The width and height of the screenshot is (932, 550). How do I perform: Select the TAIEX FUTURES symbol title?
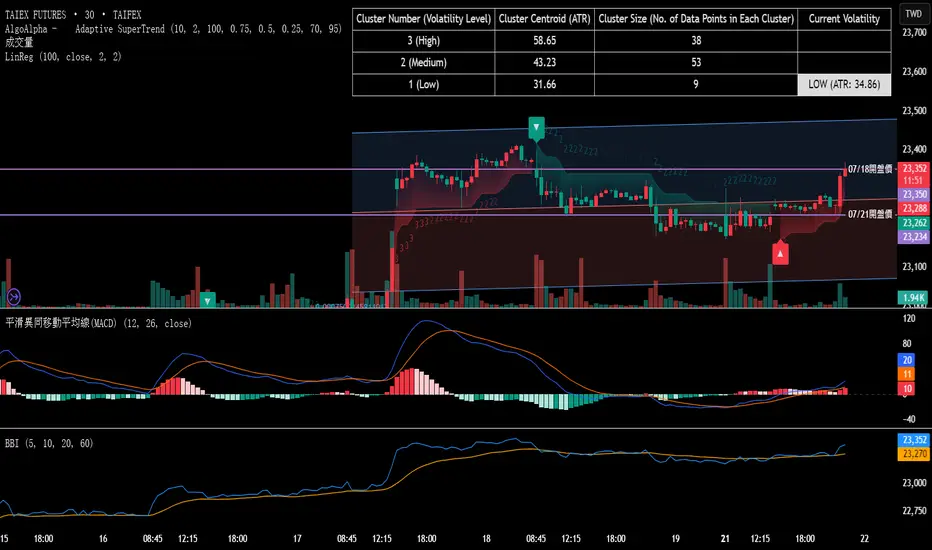pos(73,15)
